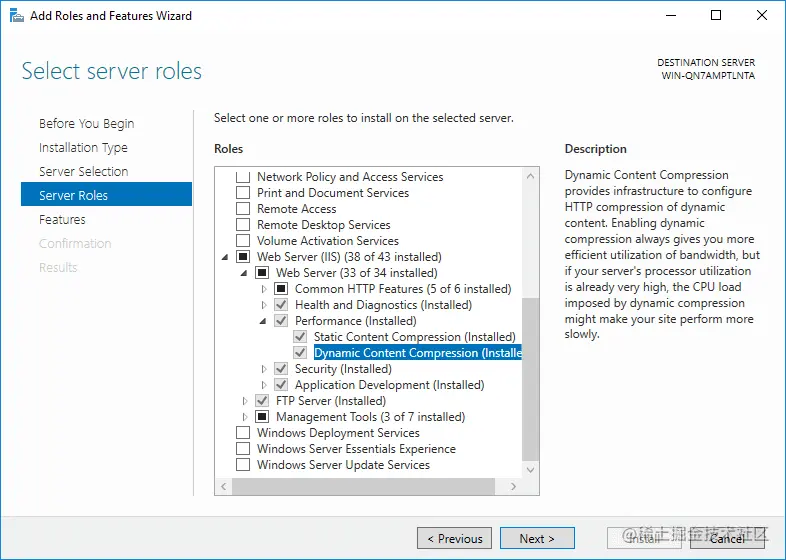
Task: Open the Features step
Action: point(62,220)
